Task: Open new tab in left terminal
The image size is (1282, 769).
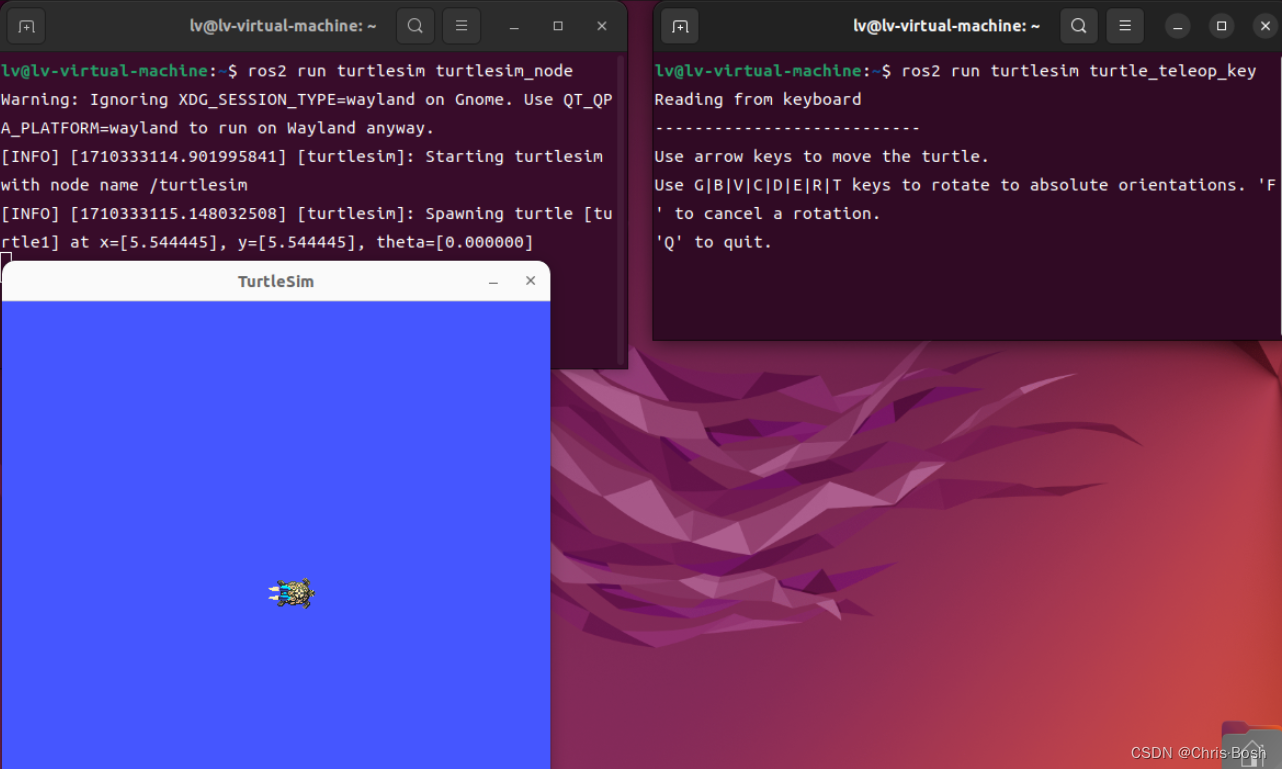Action: click(x=27, y=26)
